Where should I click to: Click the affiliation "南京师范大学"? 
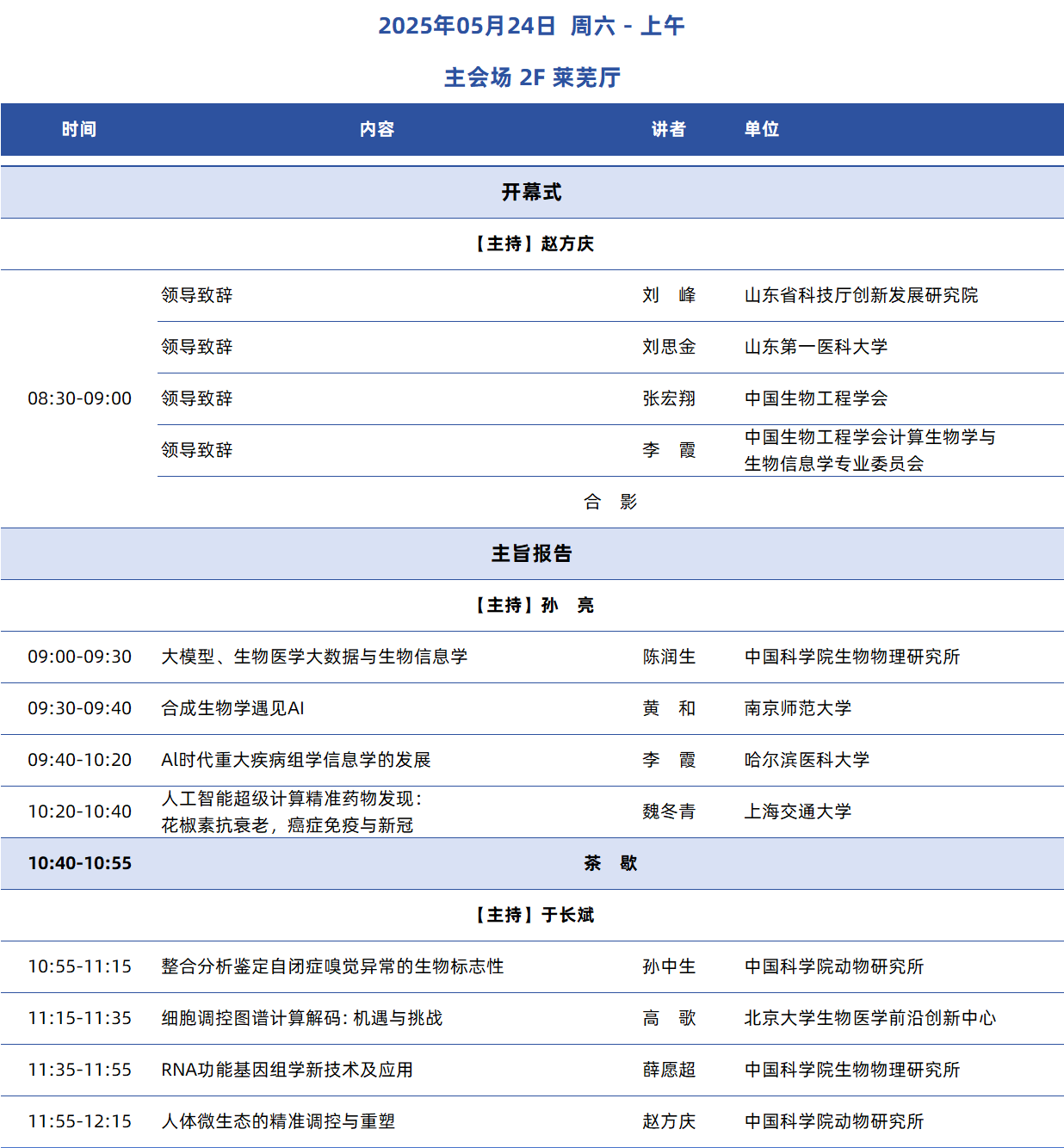coord(798,708)
